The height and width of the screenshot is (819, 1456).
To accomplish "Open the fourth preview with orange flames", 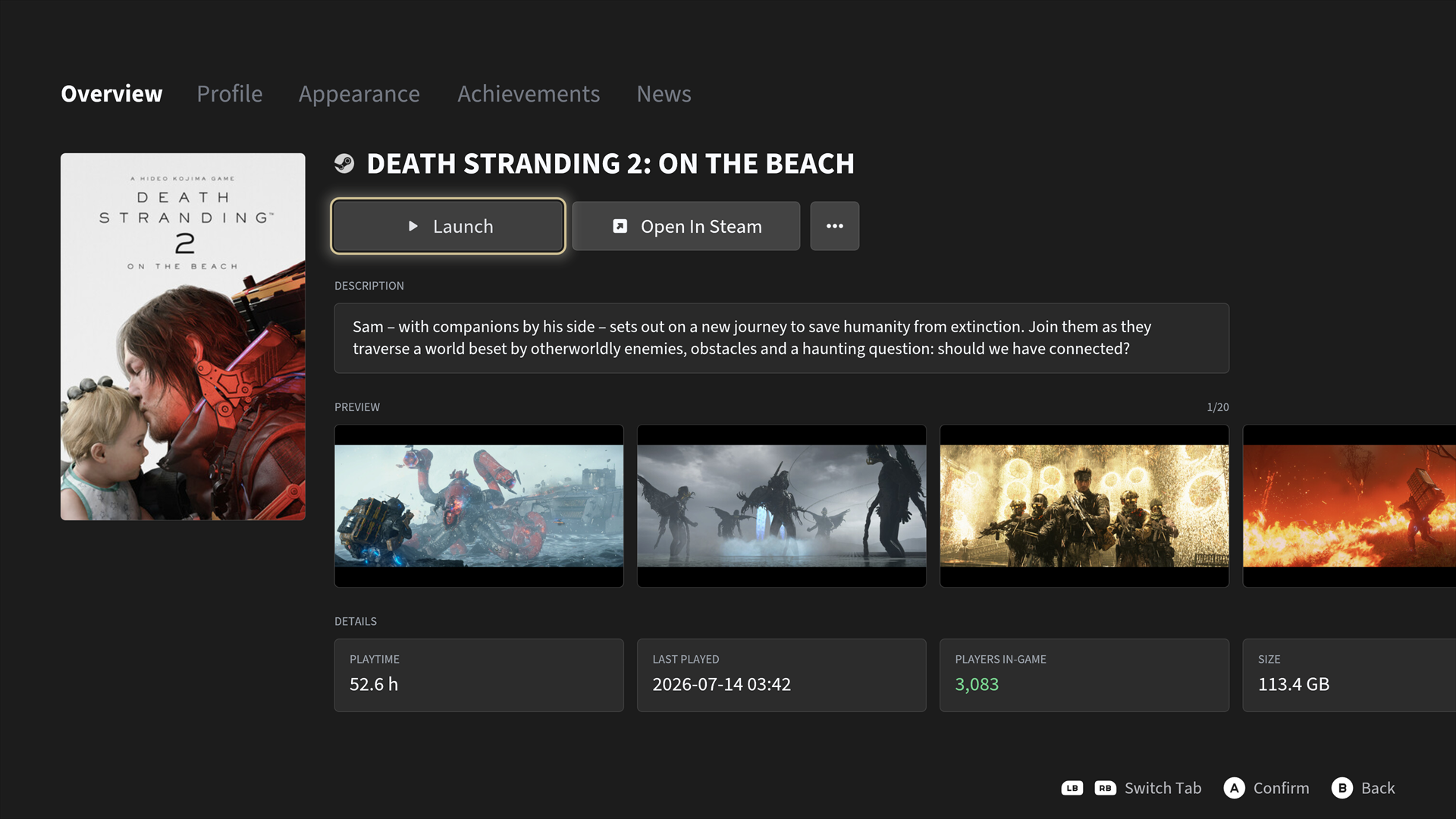I will pos(1350,506).
